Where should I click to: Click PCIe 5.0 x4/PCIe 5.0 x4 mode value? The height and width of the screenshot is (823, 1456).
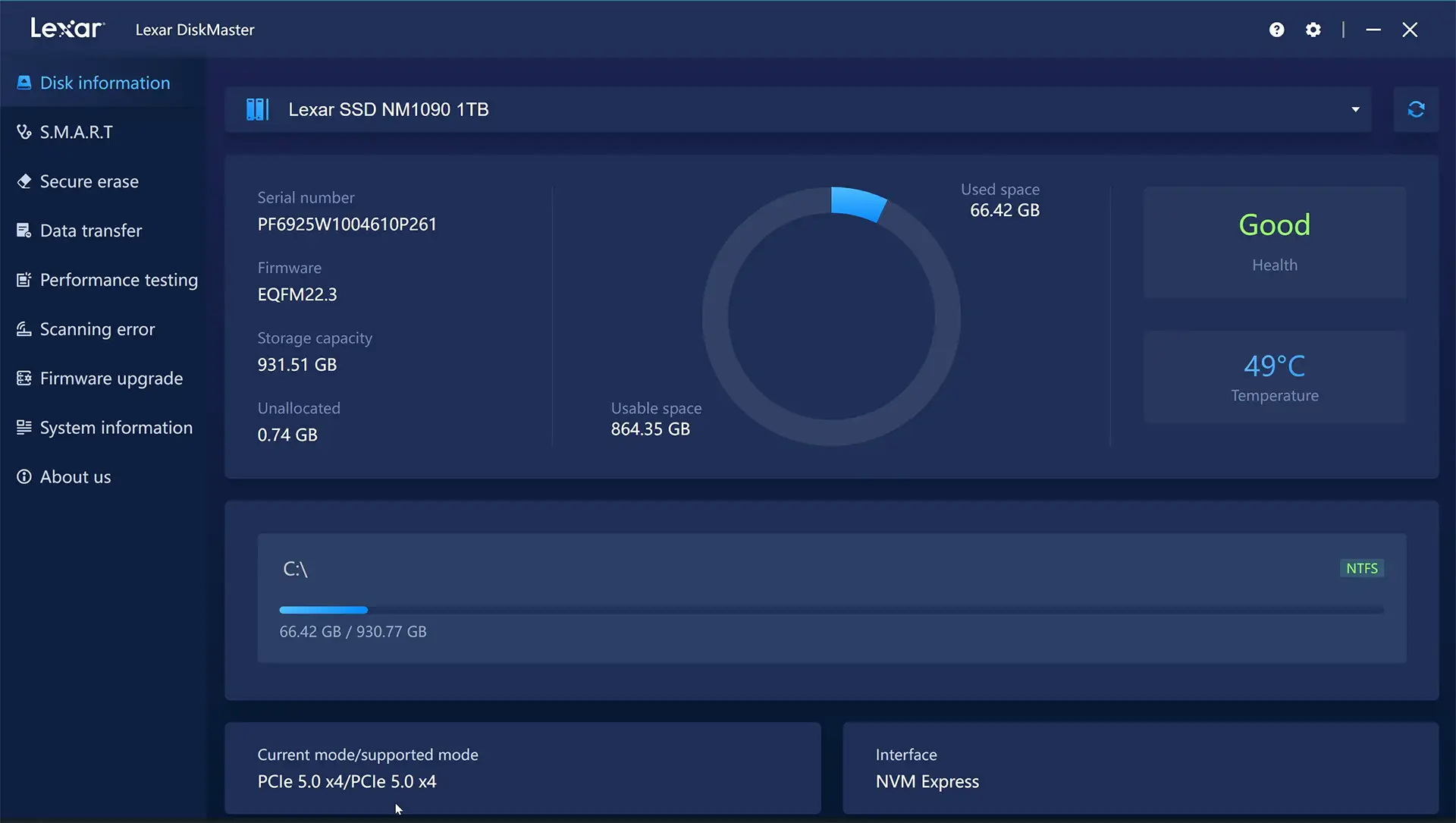click(x=347, y=781)
